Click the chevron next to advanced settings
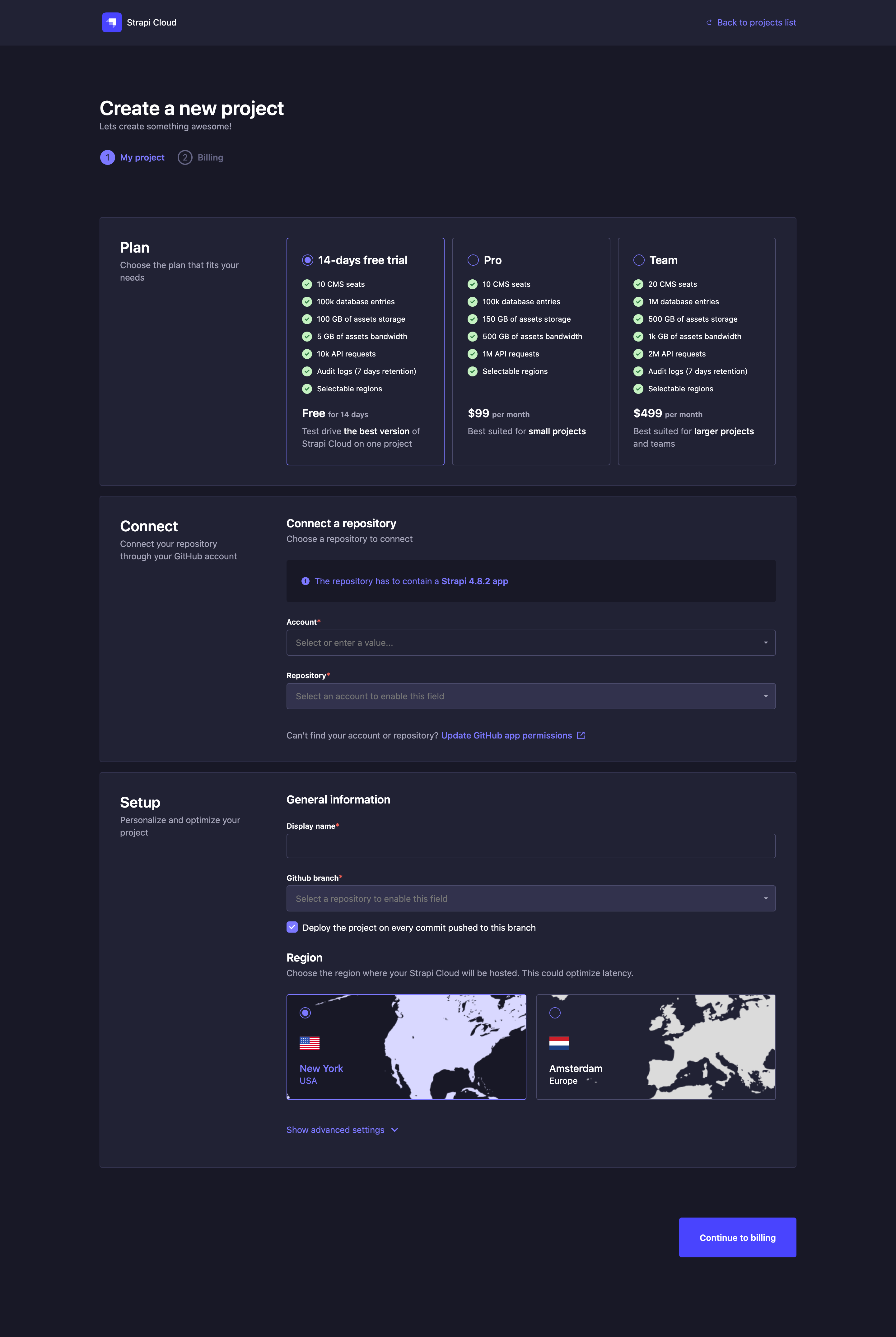The image size is (896, 1337). coord(394,1130)
